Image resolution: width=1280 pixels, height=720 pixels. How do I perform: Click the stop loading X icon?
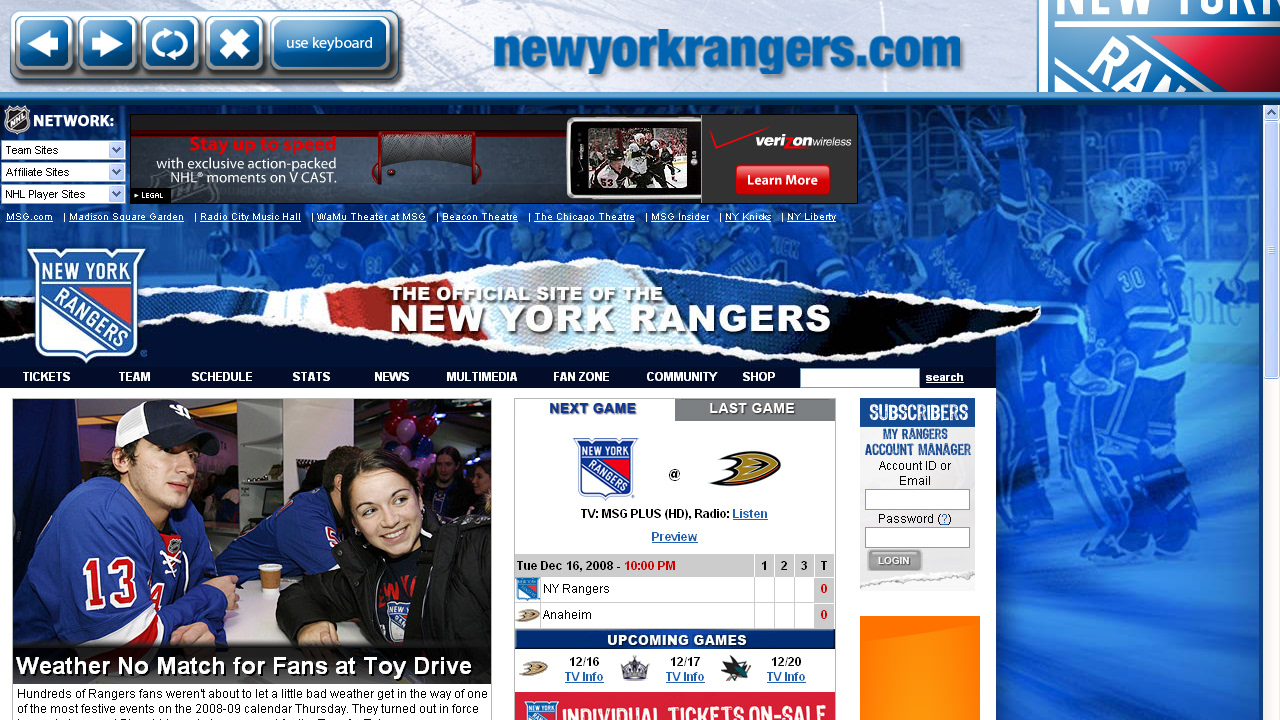[234, 44]
